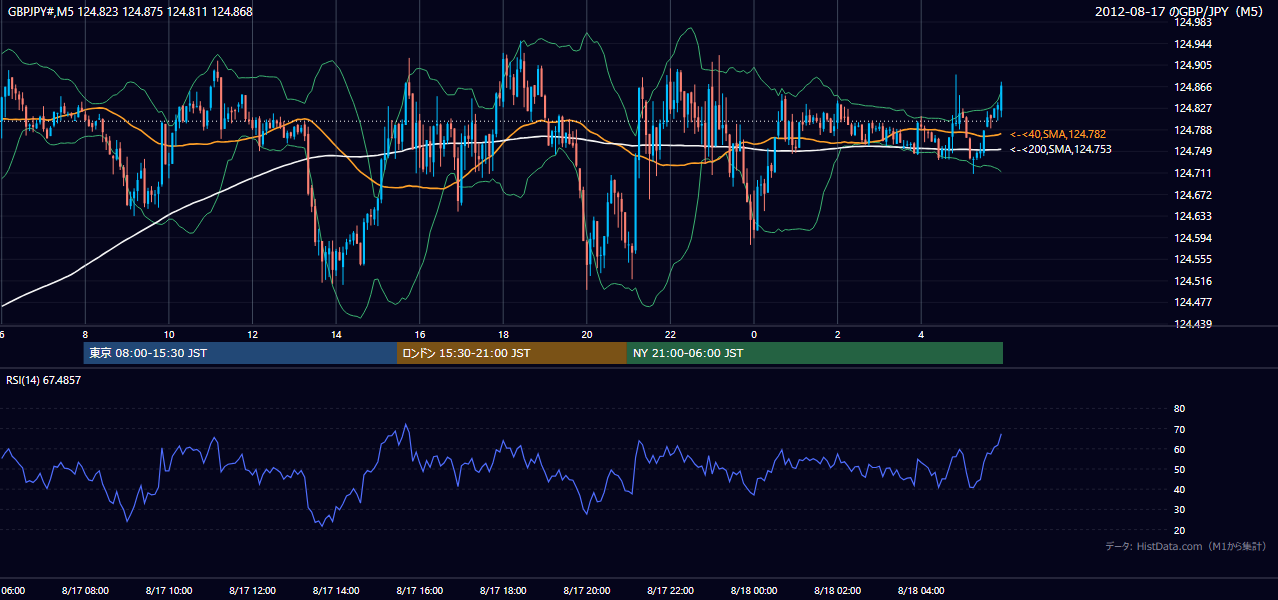Viewport: 1278px width, 600px height.
Task: Click RSI axis level 40
Action: click(x=1179, y=489)
